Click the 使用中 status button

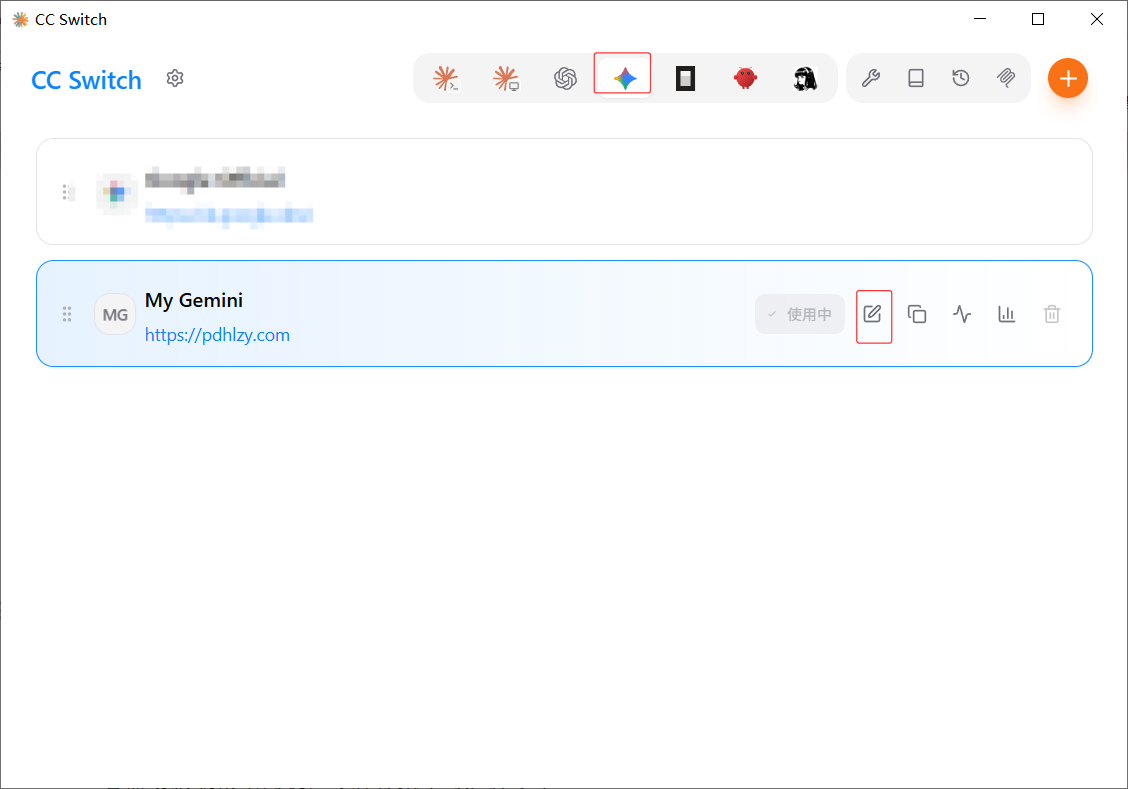800,314
